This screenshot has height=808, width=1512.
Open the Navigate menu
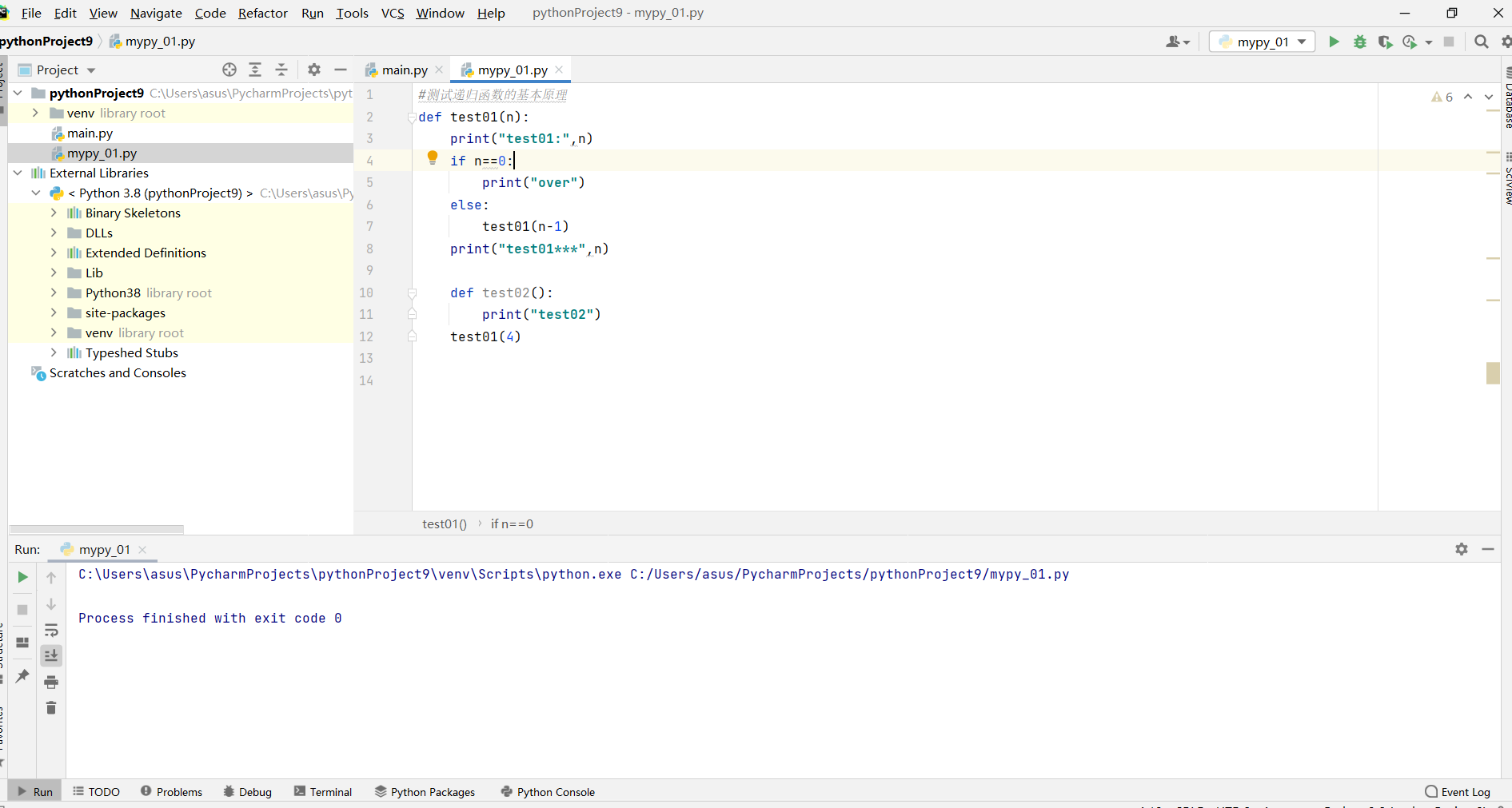[x=156, y=13]
